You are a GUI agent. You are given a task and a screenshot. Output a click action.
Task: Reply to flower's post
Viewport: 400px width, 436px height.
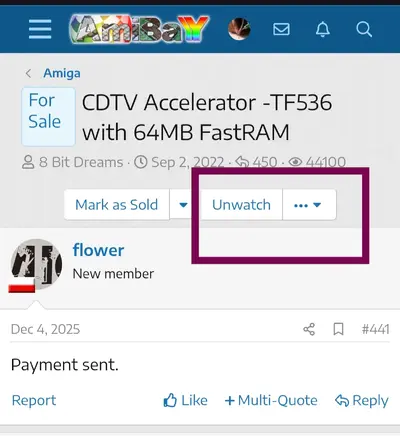point(362,400)
